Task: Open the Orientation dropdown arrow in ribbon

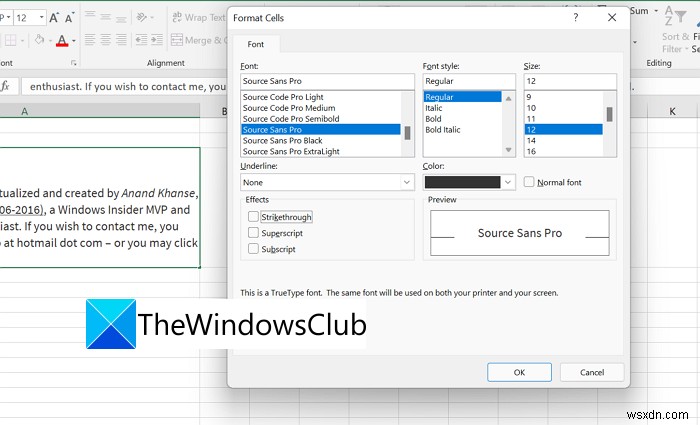Action: pos(152,18)
